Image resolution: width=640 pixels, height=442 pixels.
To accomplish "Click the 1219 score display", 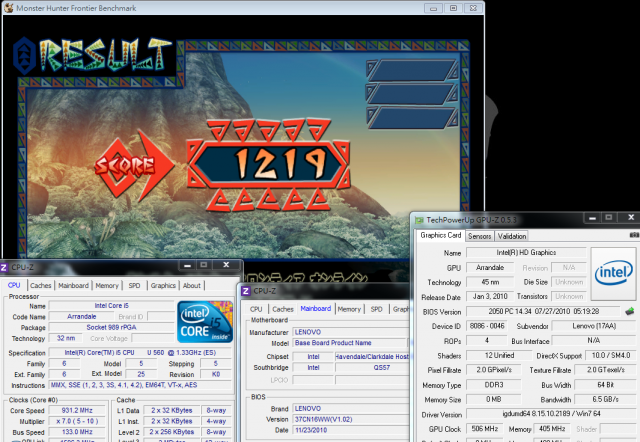I will click(269, 164).
